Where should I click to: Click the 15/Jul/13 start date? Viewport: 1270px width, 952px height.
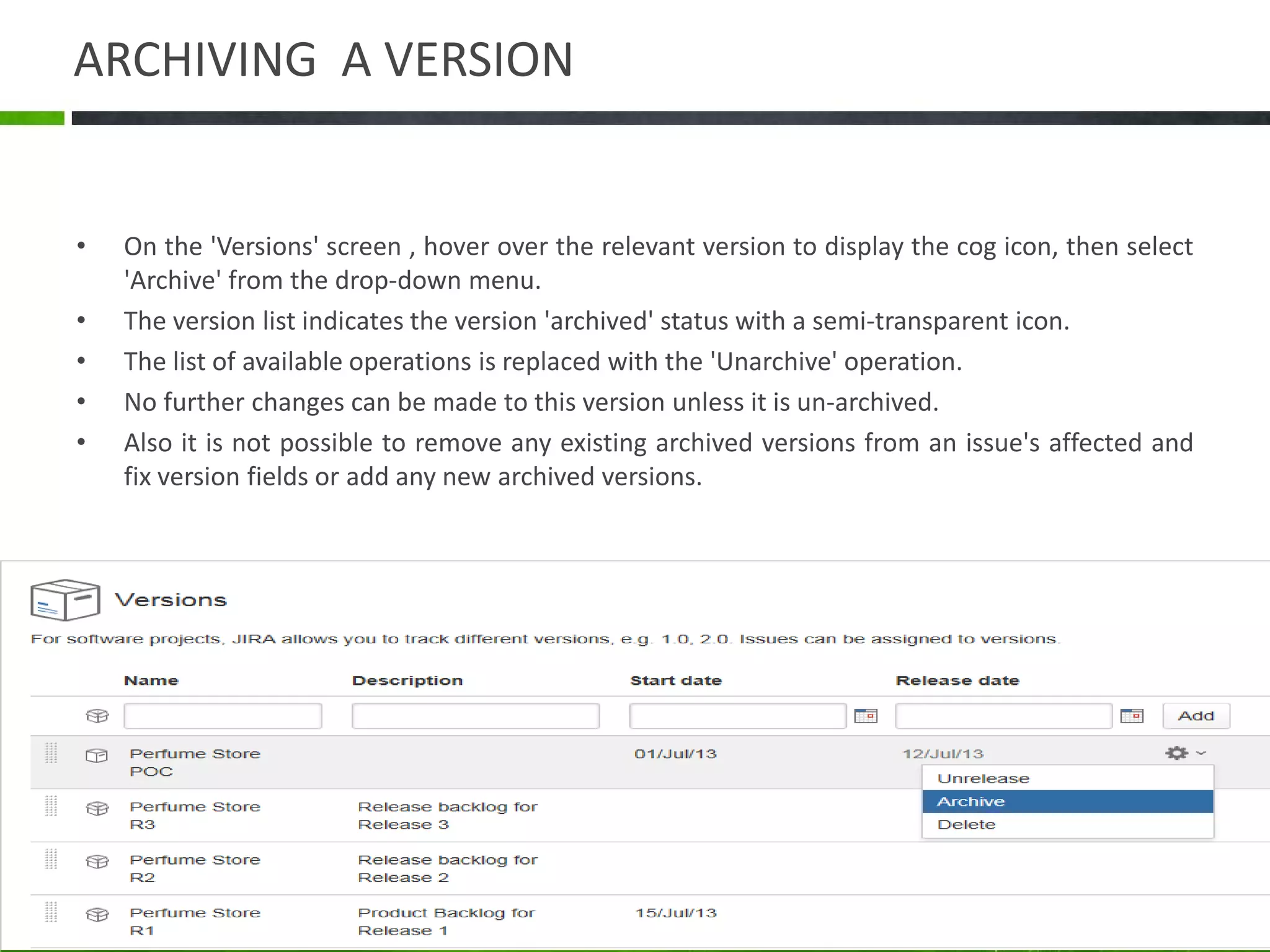tap(675, 913)
